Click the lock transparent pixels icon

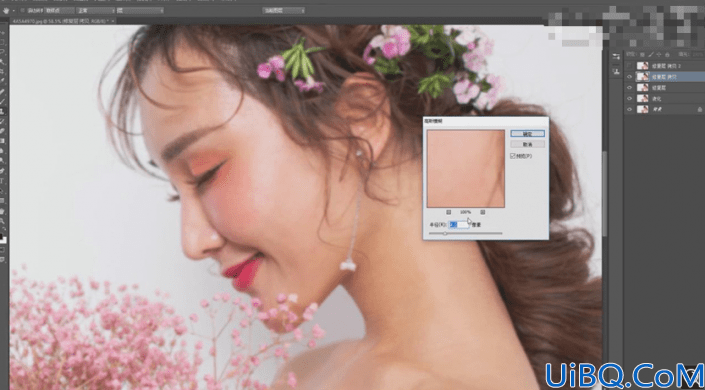pos(642,54)
